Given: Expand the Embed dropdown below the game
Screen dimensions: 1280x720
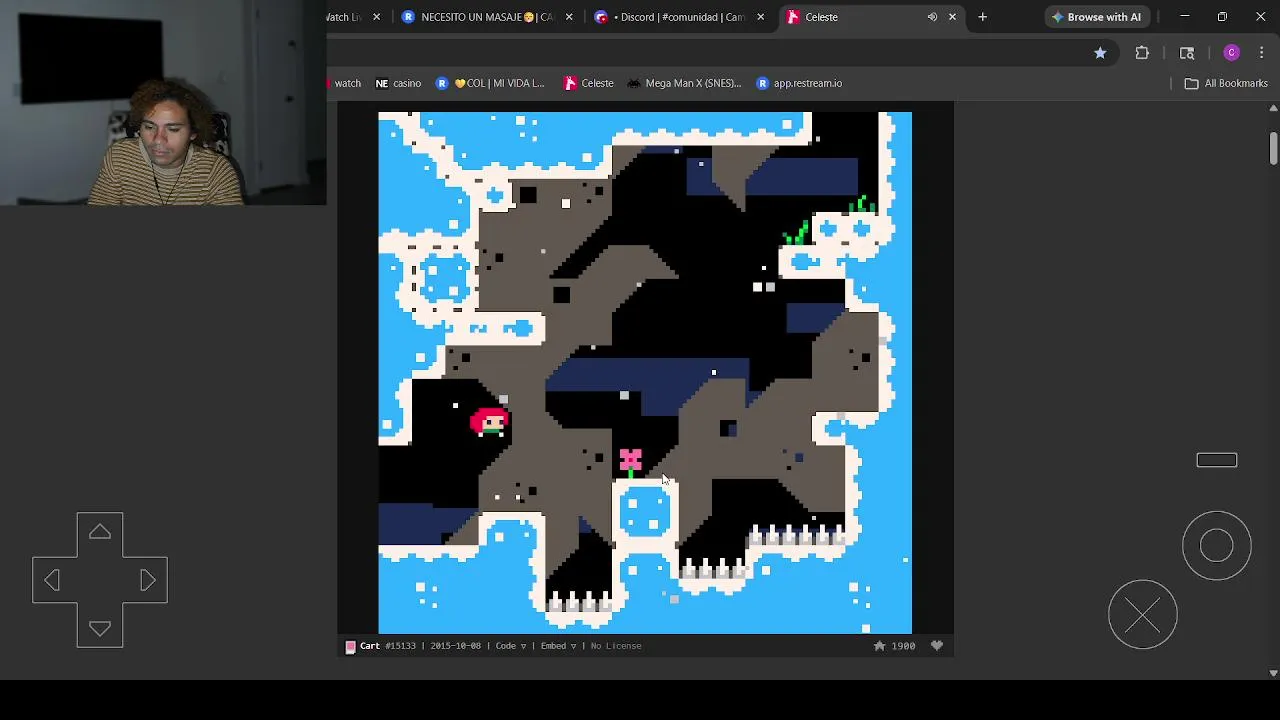Looking at the screenshot, I should coord(558,646).
